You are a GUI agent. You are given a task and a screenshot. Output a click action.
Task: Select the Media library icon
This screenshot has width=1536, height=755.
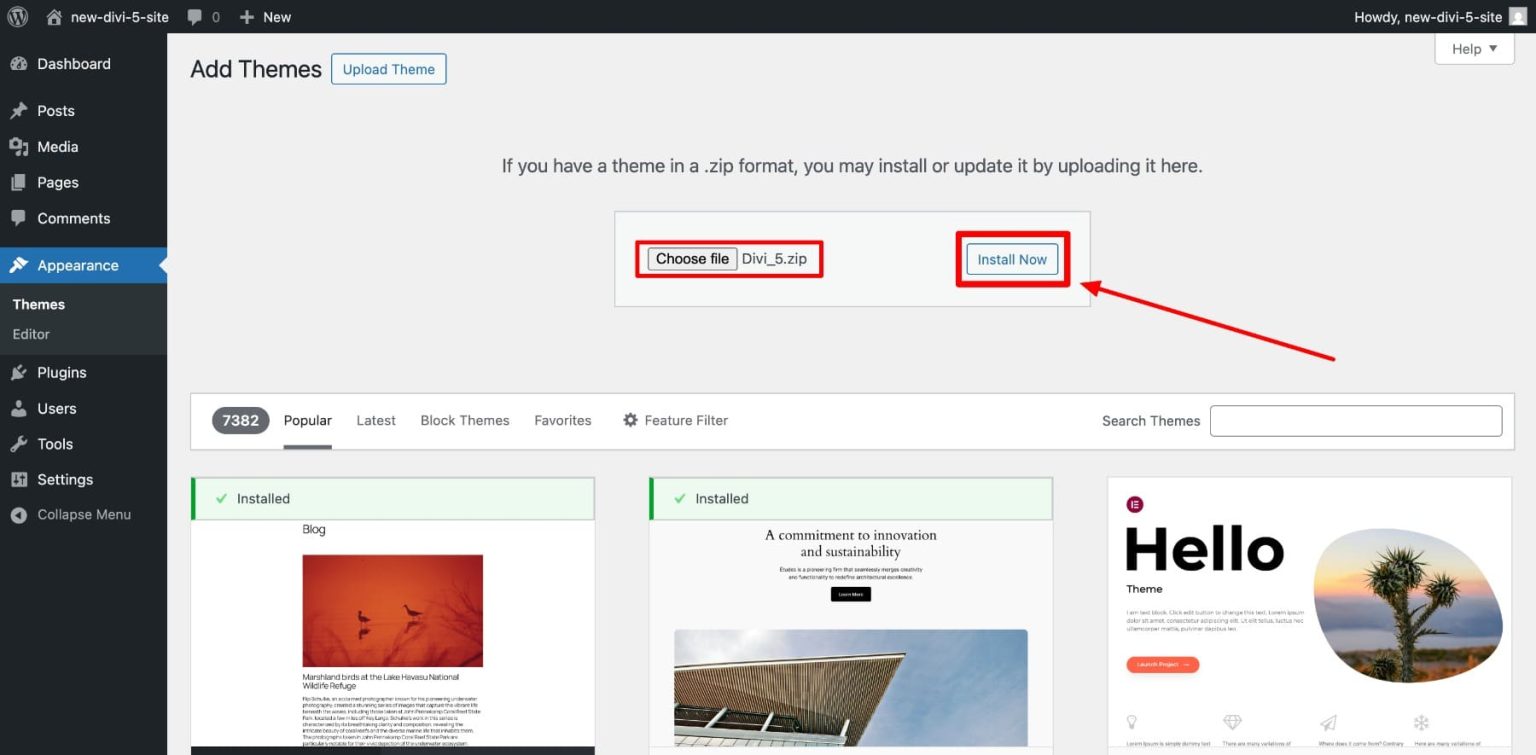(x=20, y=146)
